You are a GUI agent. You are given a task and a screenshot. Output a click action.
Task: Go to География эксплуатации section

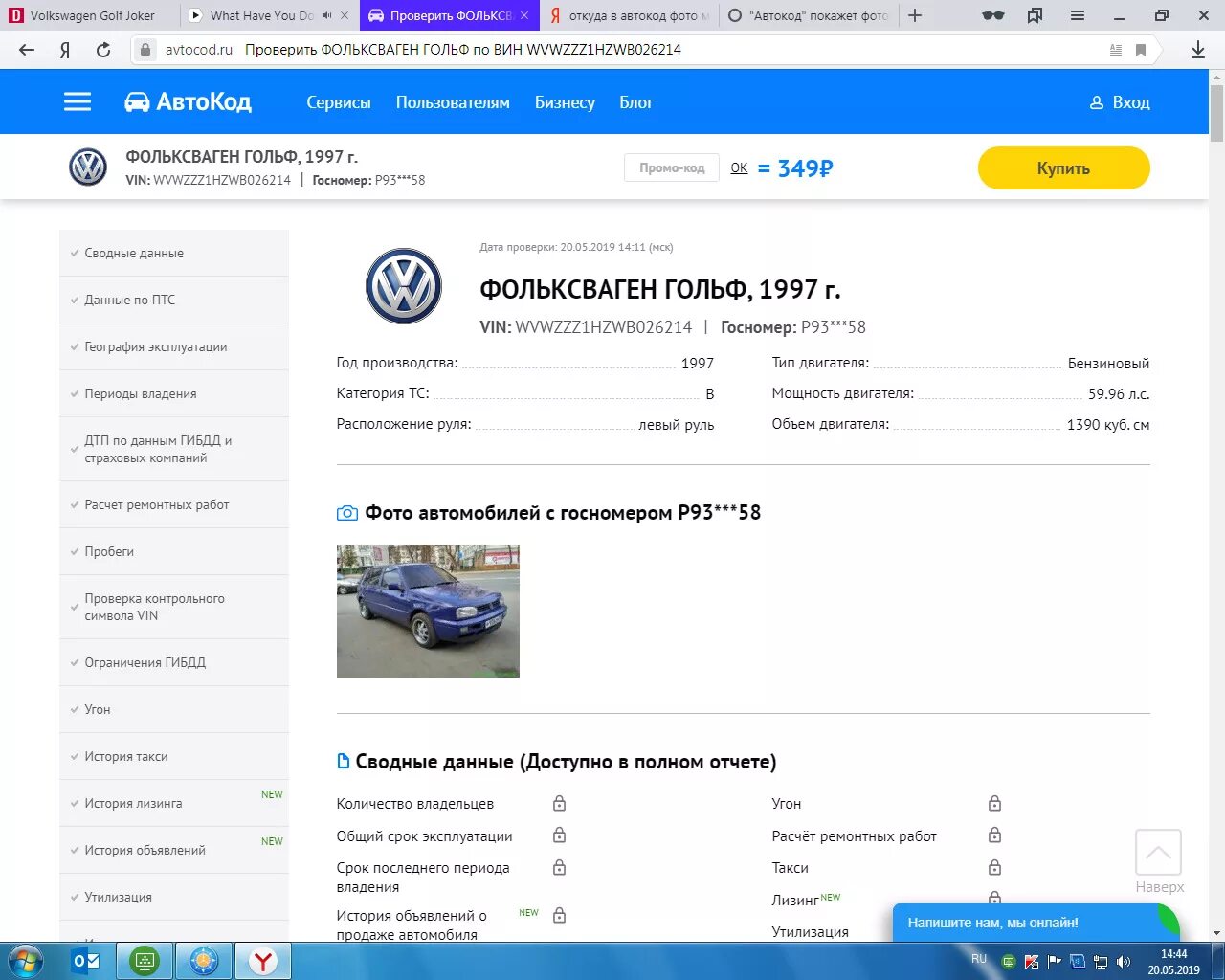click(173, 346)
